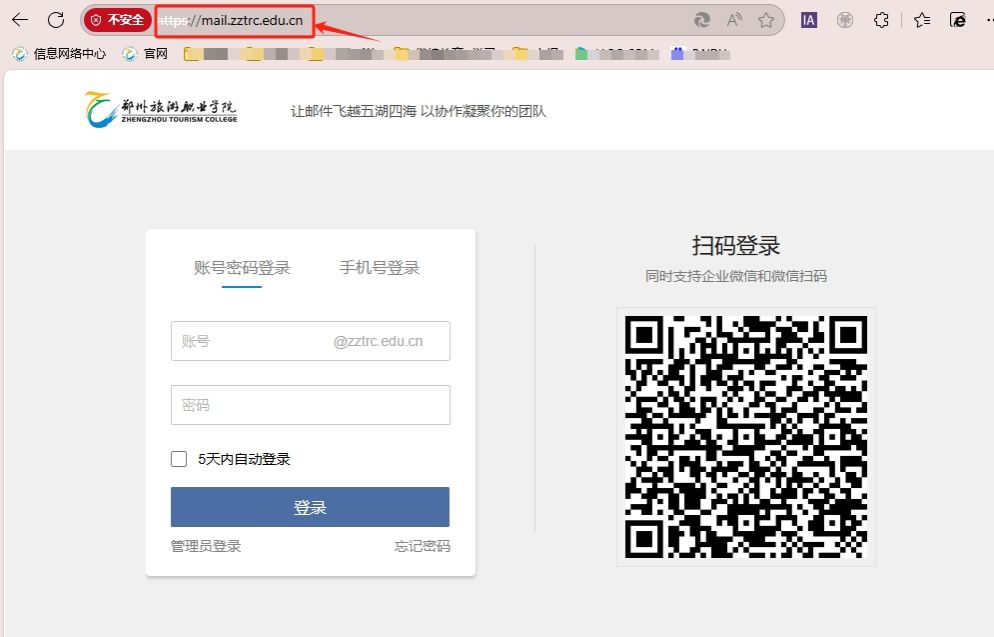
Task: Star this page as a favorite
Action: click(766, 20)
